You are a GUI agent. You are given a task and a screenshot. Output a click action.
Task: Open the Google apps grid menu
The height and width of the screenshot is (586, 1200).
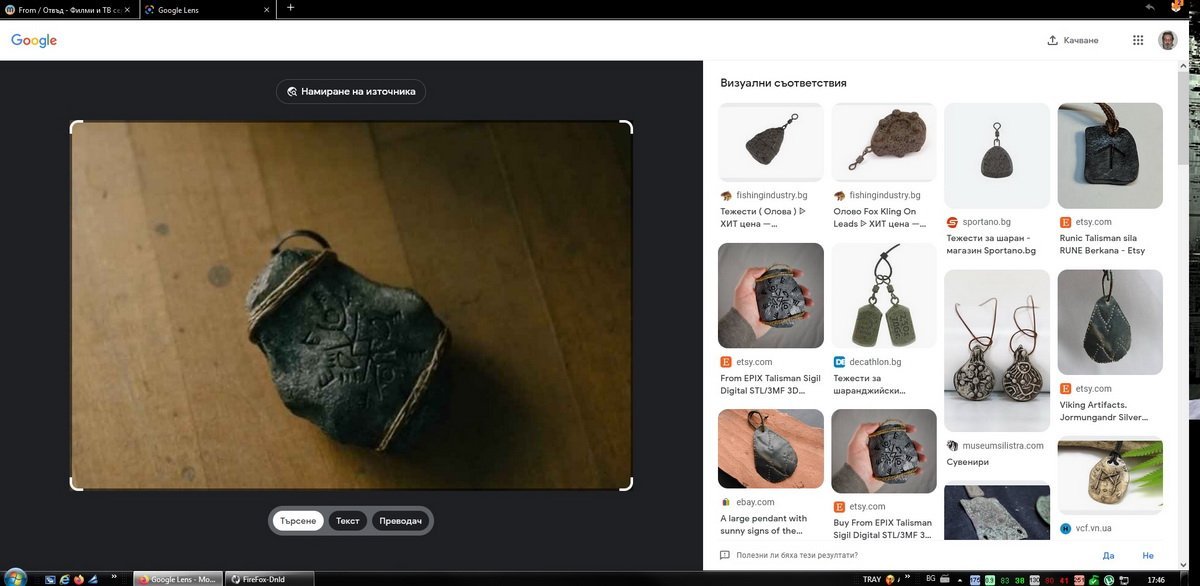[x=1137, y=40]
